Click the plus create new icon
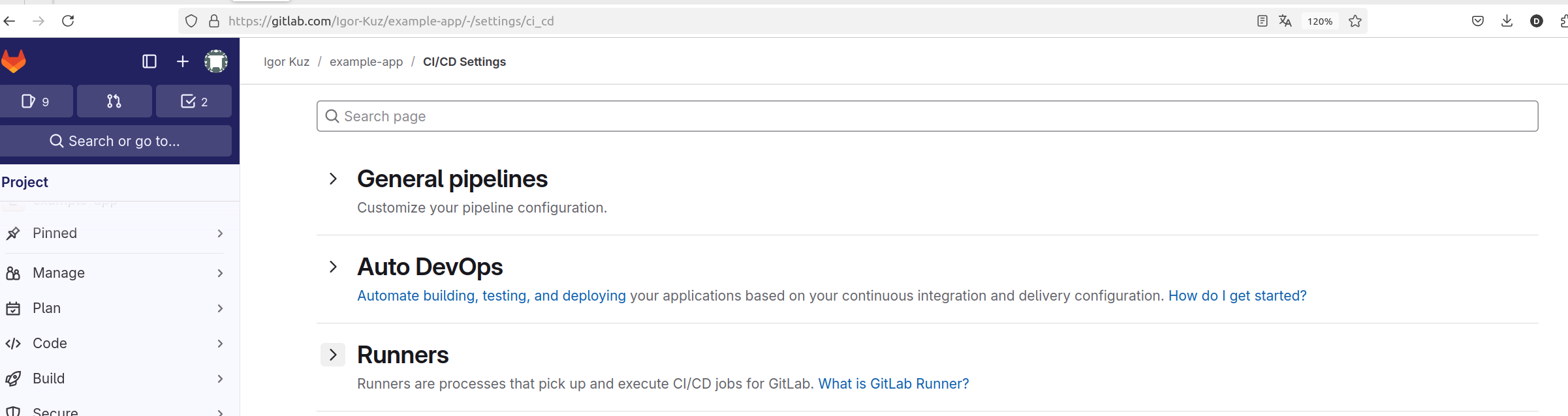 [x=183, y=61]
